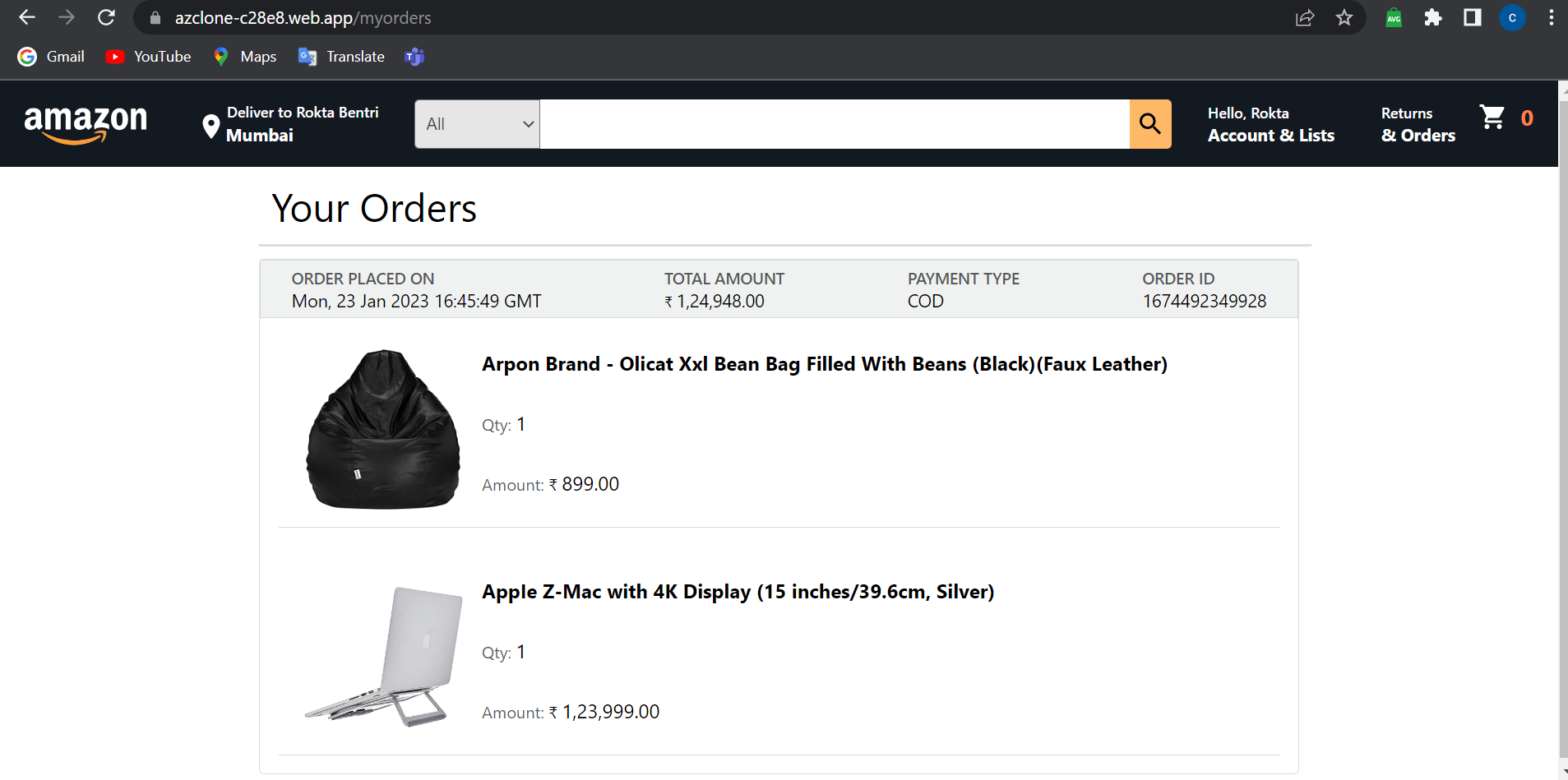Open Returns & Orders

click(x=1417, y=124)
